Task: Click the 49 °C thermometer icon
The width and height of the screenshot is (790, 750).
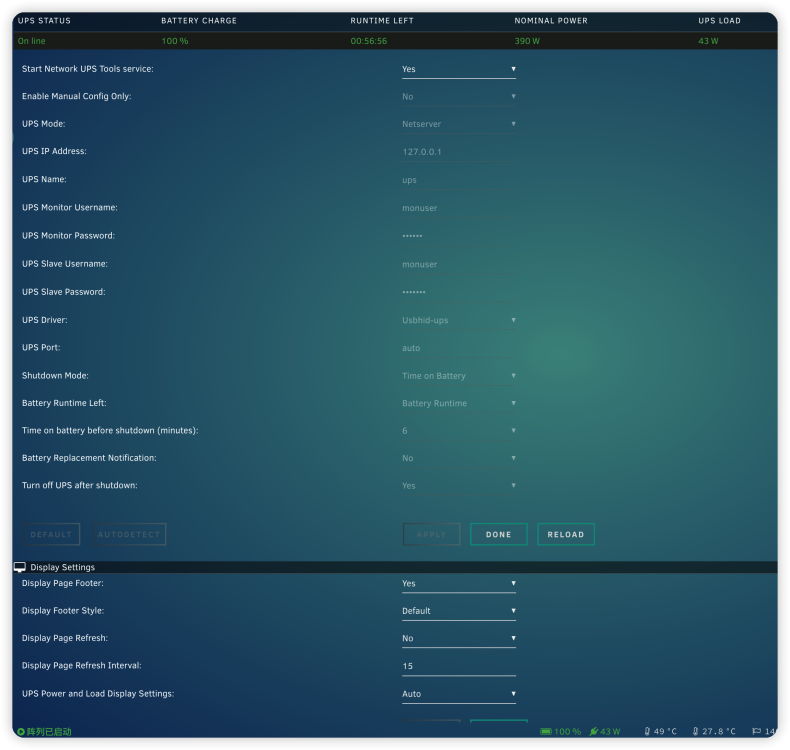Action: click(647, 731)
